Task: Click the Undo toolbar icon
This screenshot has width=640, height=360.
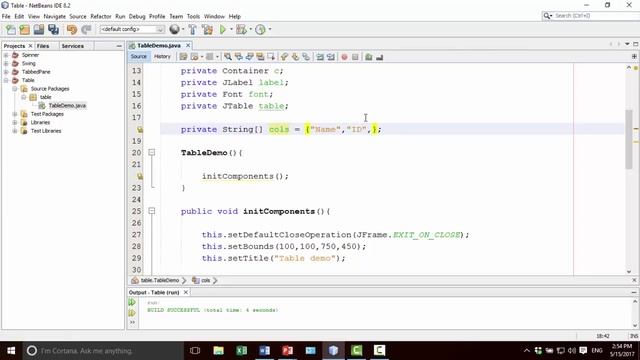Action: click(72, 29)
